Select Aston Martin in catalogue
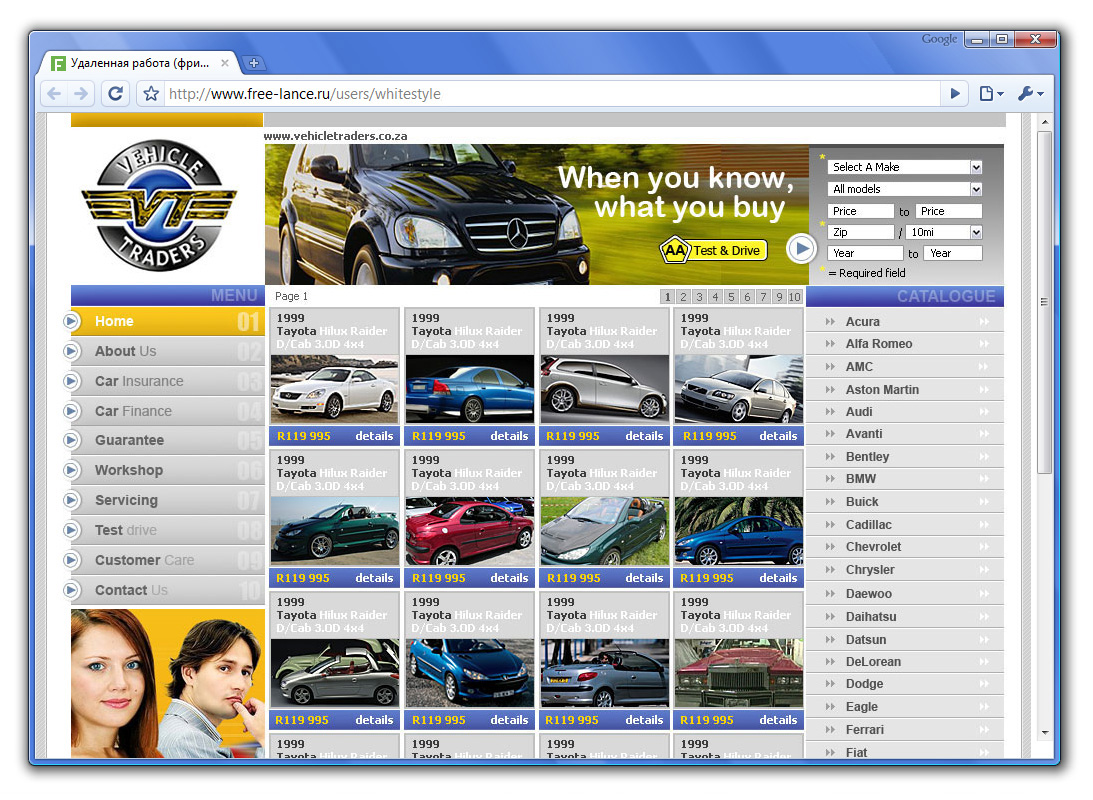 (x=882, y=390)
